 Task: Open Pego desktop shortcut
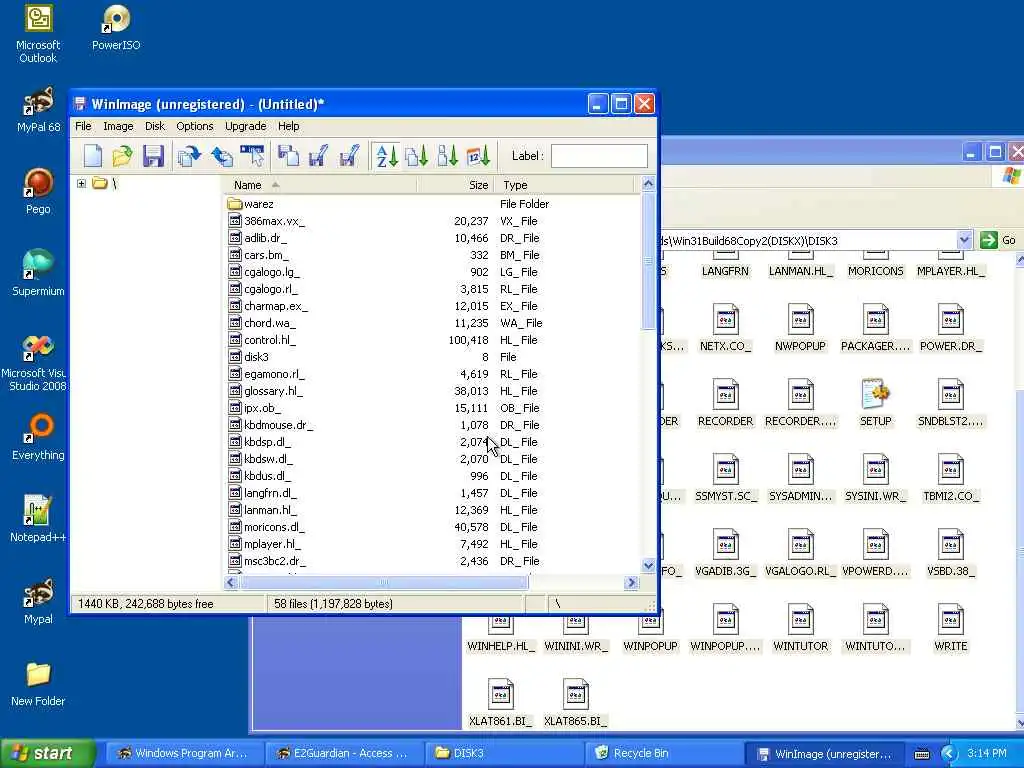(x=38, y=191)
